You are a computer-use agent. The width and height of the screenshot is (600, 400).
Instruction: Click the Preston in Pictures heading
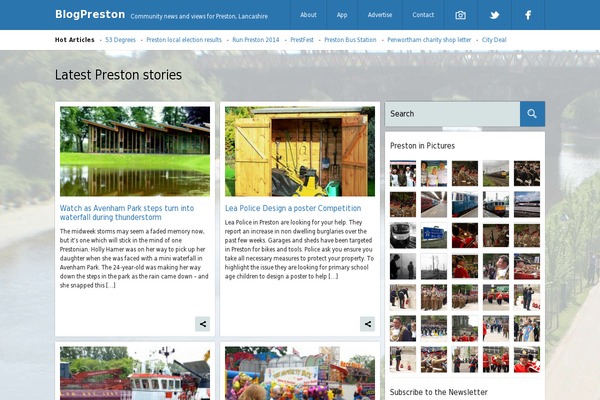point(422,146)
